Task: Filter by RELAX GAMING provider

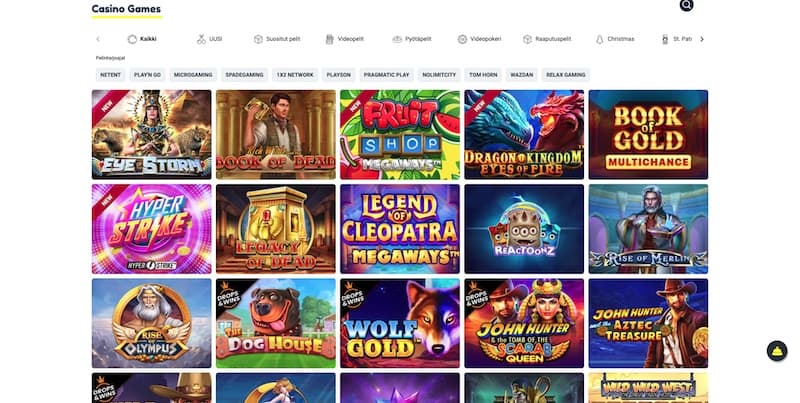Action: [x=566, y=74]
